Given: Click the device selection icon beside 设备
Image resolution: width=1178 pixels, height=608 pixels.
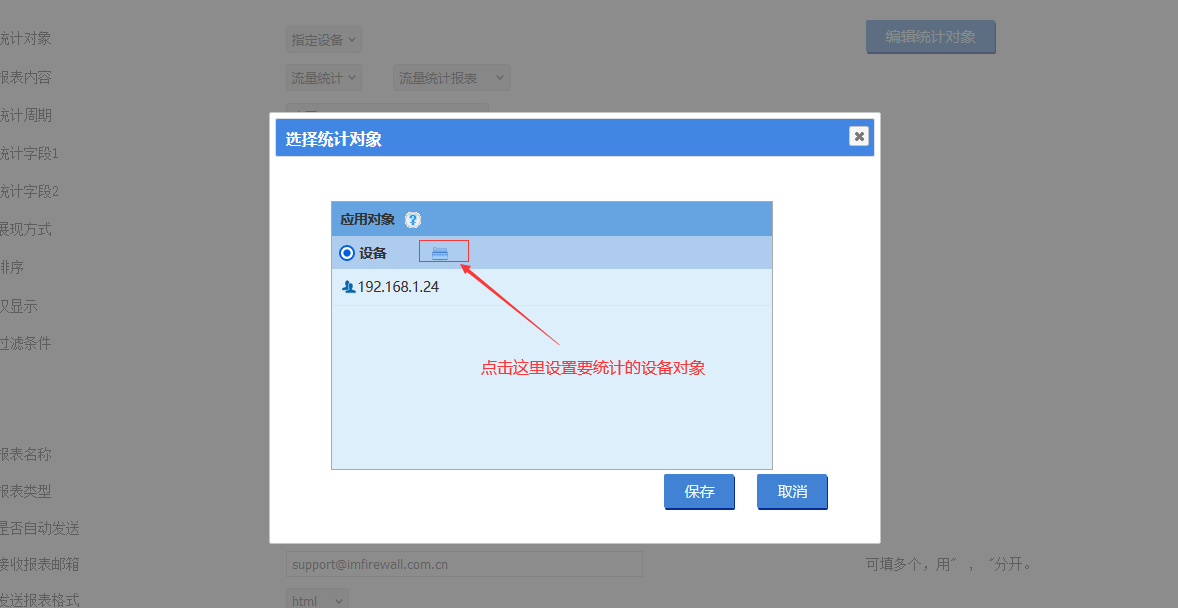Looking at the screenshot, I should (x=440, y=253).
